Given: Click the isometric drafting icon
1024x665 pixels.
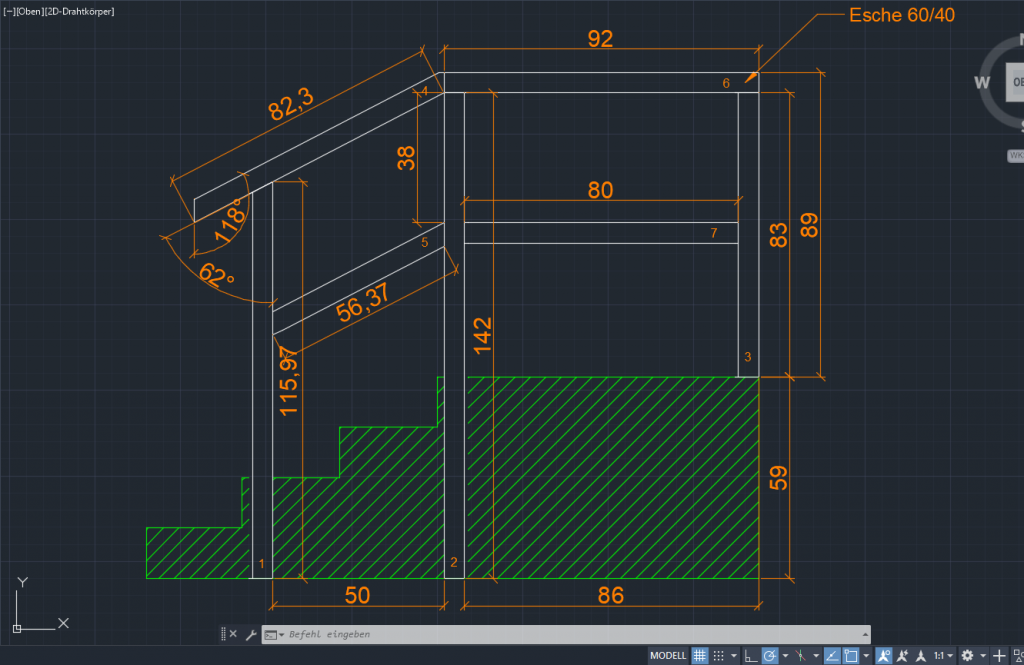Looking at the screenshot, I should point(801,656).
